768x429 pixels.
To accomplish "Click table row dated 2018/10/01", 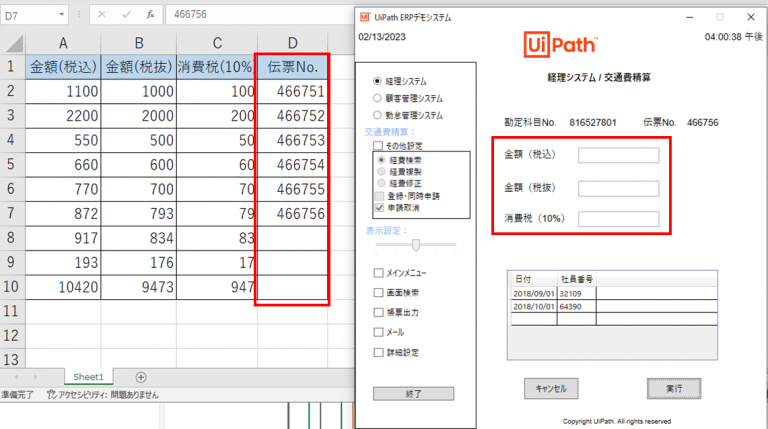I will click(612, 307).
